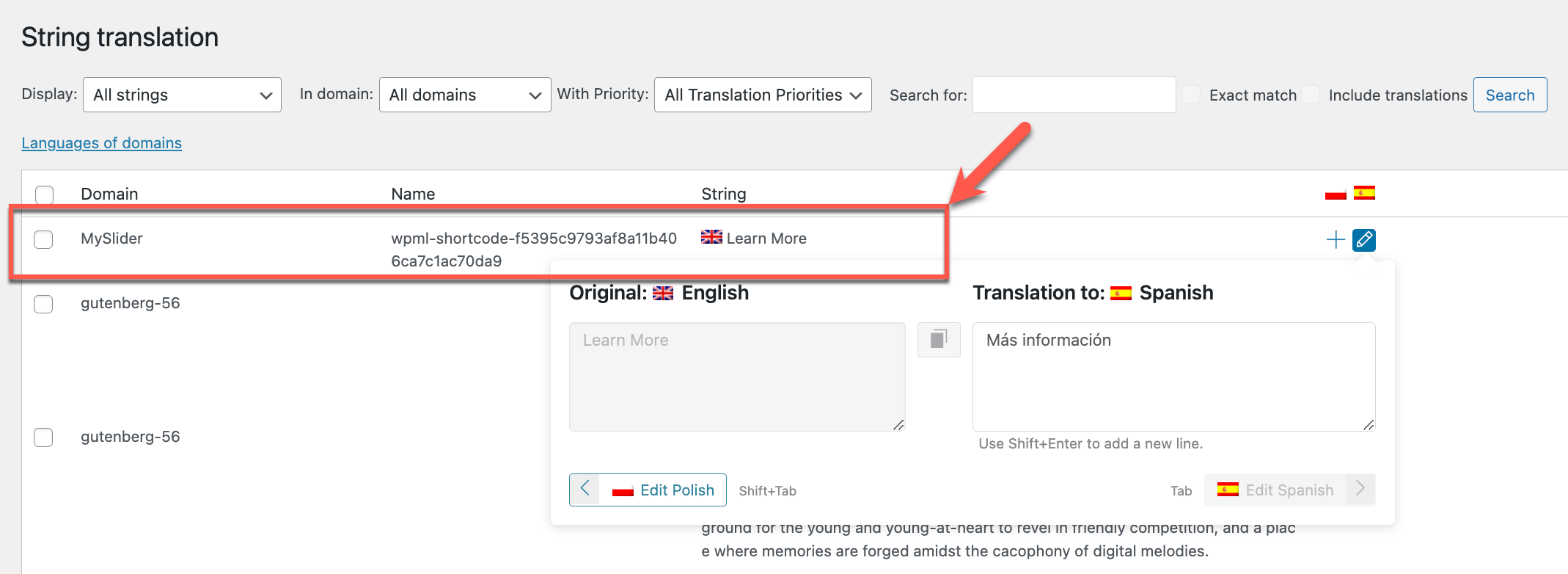
Task: Switch to Edit Spanish translation
Action: 1289,490
